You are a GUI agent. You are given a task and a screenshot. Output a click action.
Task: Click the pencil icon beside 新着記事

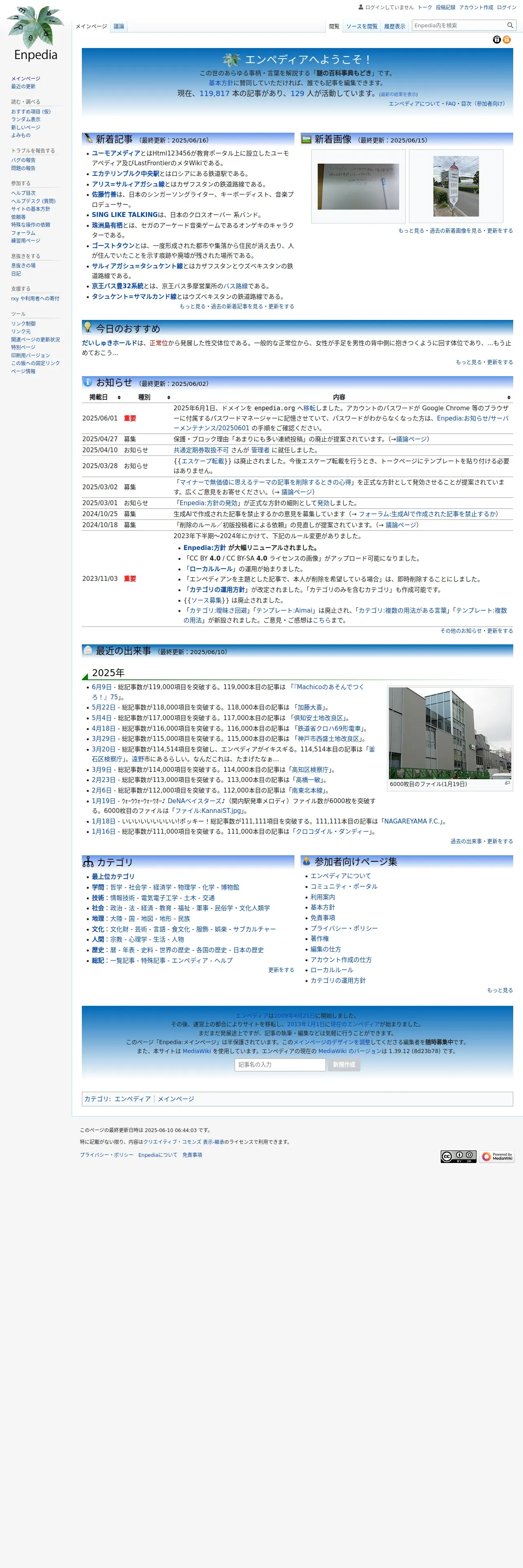[89, 139]
